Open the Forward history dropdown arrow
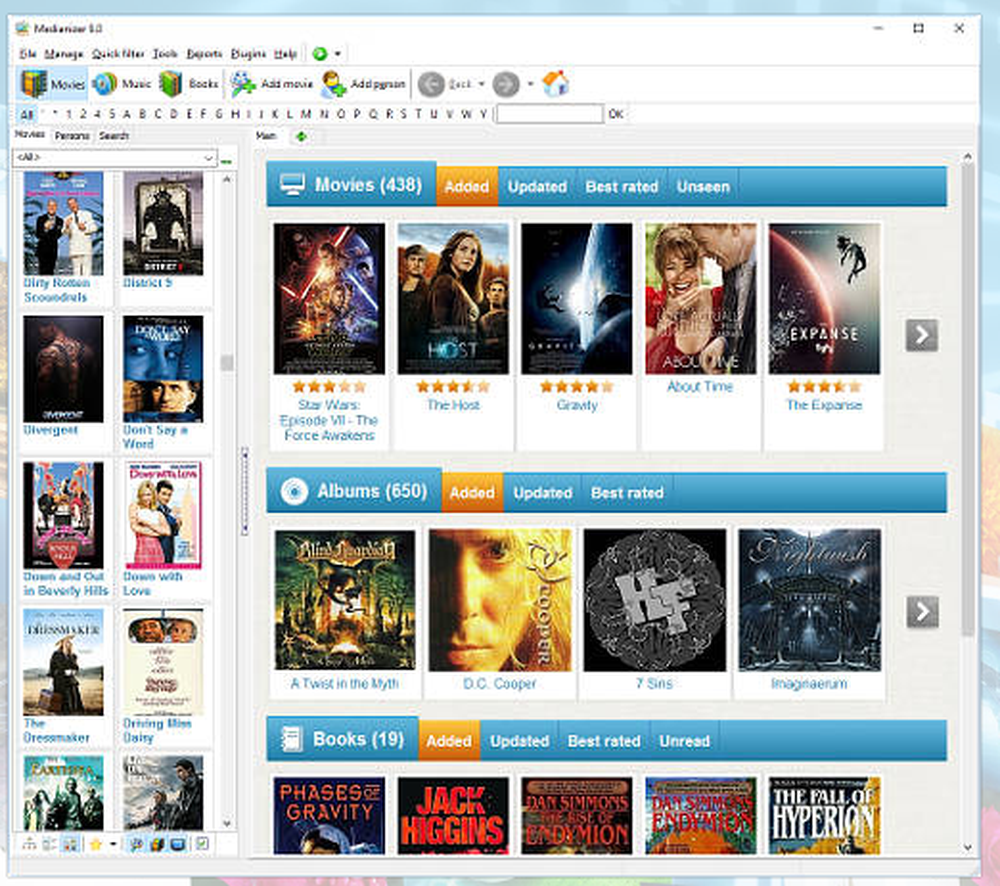 point(530,84)
